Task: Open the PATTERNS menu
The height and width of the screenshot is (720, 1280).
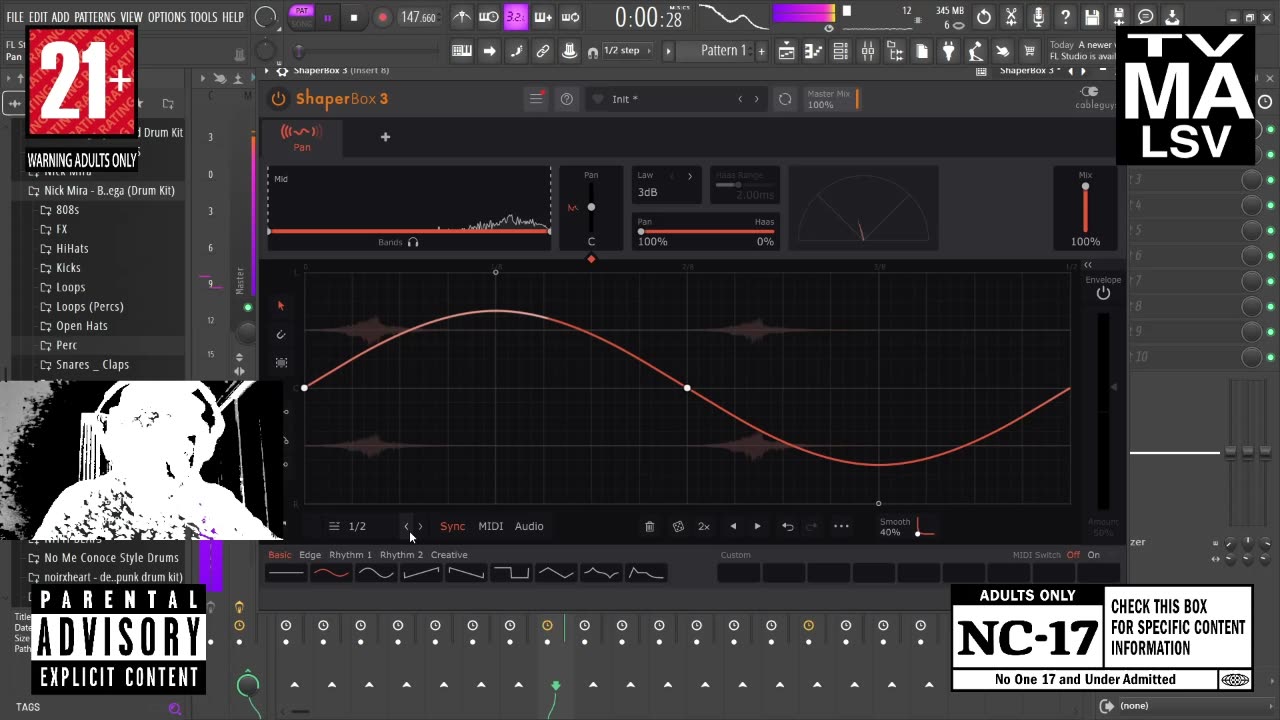Action: point(95,17)
